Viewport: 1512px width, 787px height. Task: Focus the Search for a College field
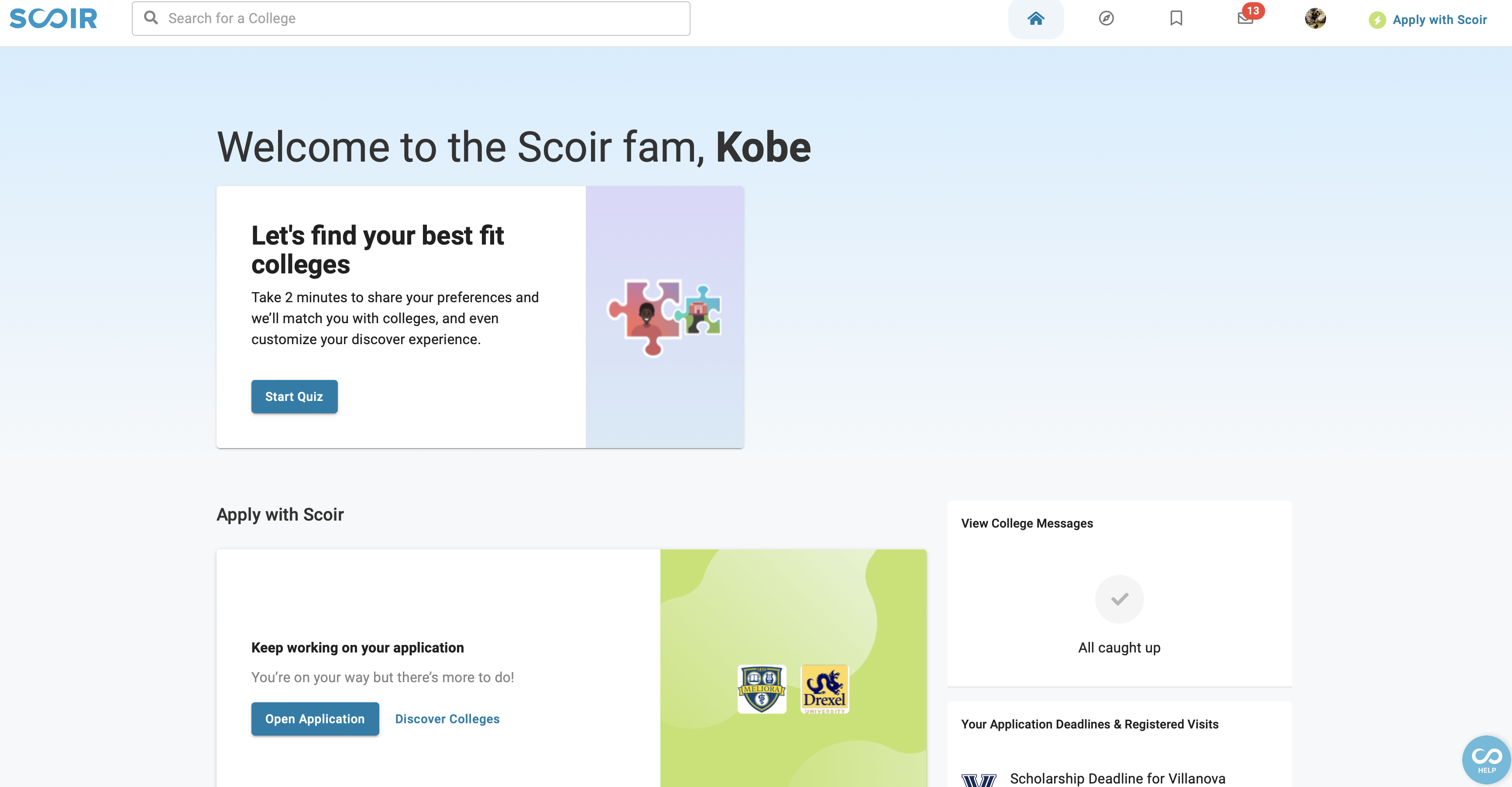coord(411,18)
